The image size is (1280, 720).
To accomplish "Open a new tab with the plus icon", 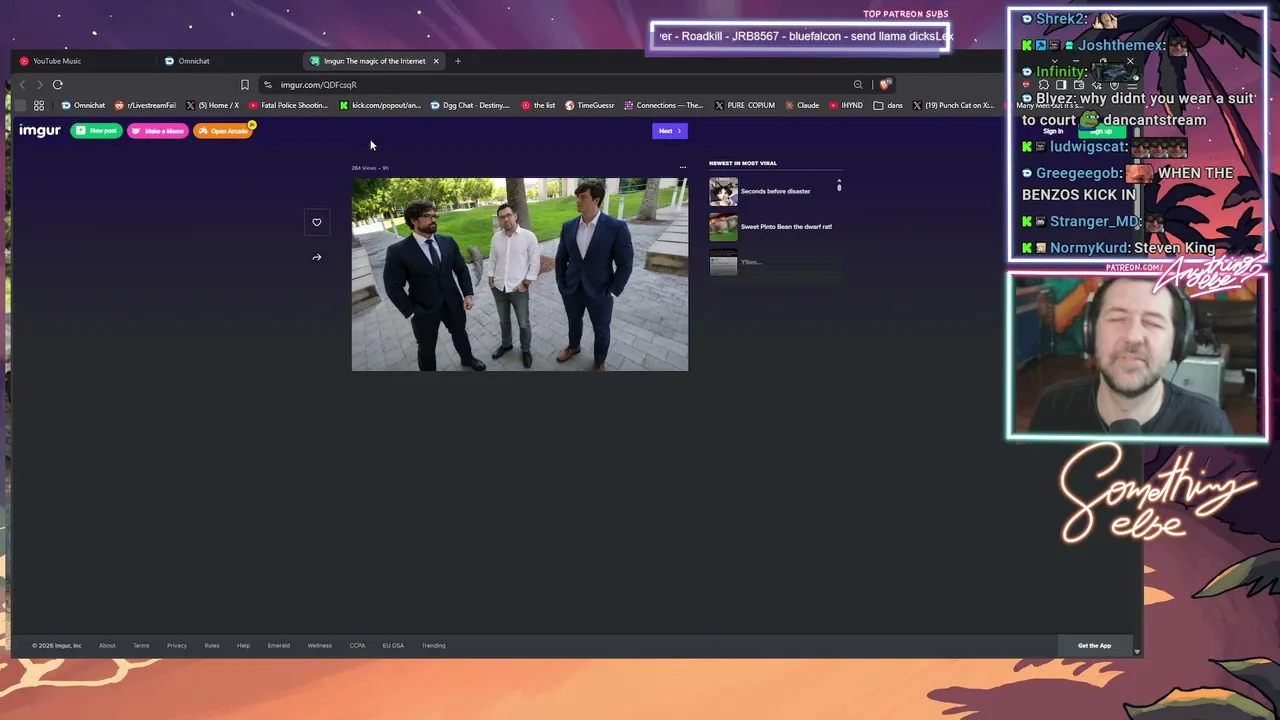I will coord(458,61).
